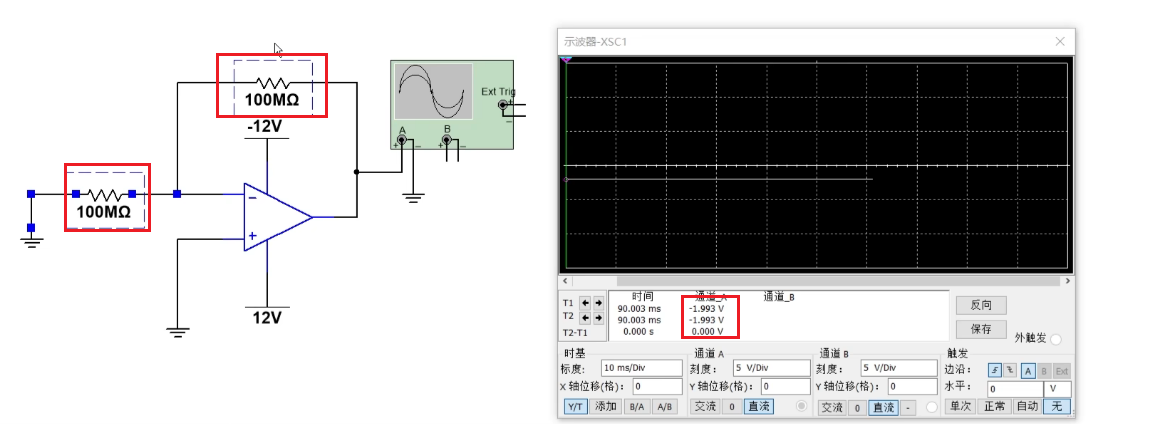Move cursor T1 left with arrow
Screen dimensions: 1158x424
click(x=584, y=303)
